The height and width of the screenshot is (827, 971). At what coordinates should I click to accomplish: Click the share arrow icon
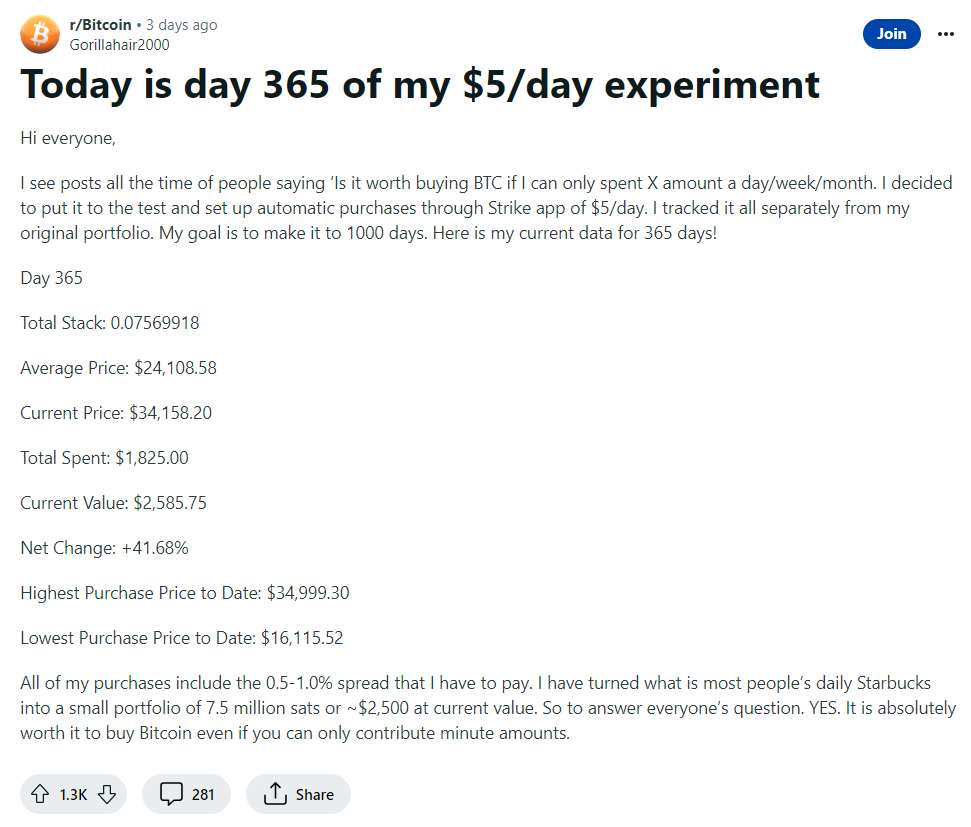[275, 793]
